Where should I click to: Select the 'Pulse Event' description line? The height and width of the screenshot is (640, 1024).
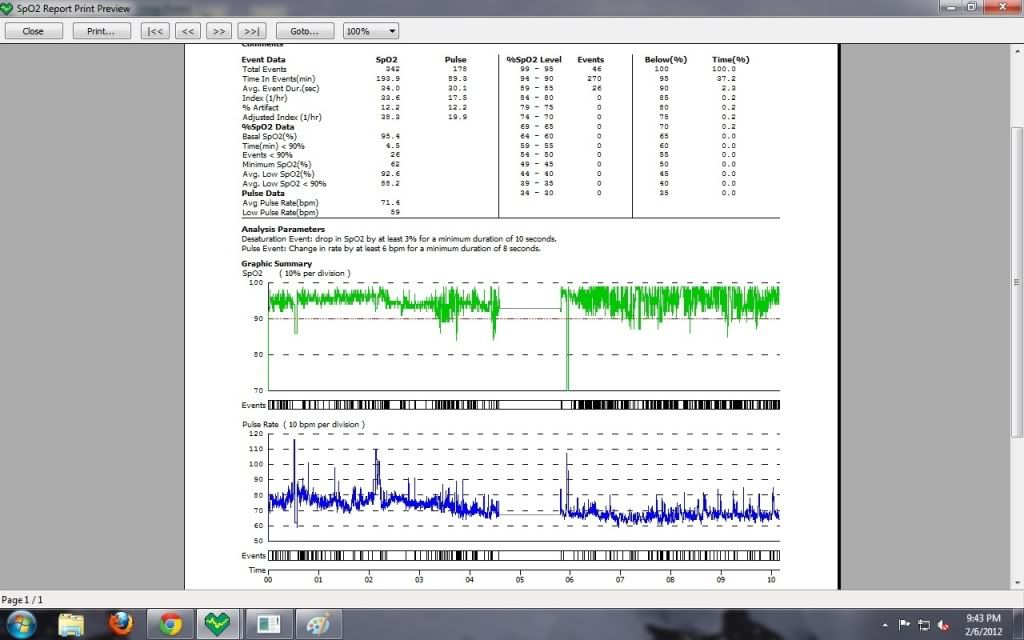tap(391, 248)
